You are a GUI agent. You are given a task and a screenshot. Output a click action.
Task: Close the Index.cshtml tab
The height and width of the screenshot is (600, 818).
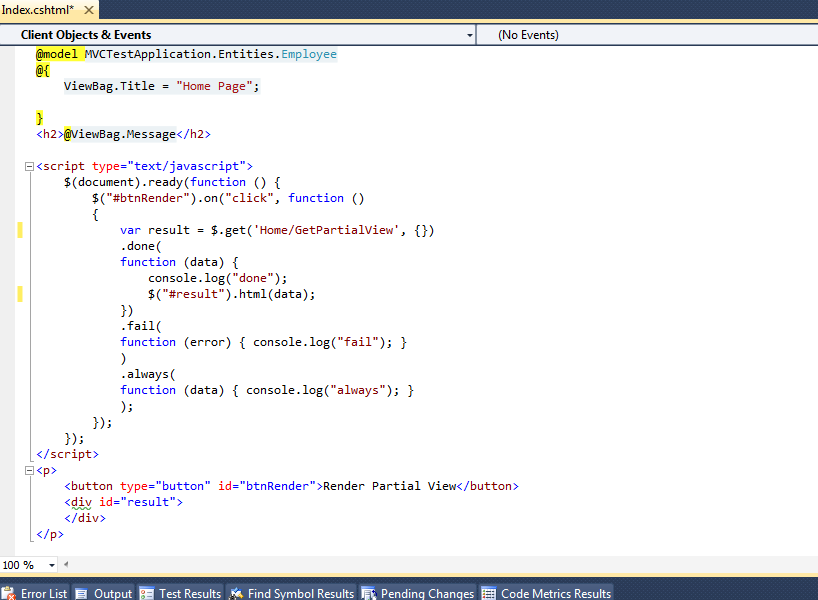(89, 10)
